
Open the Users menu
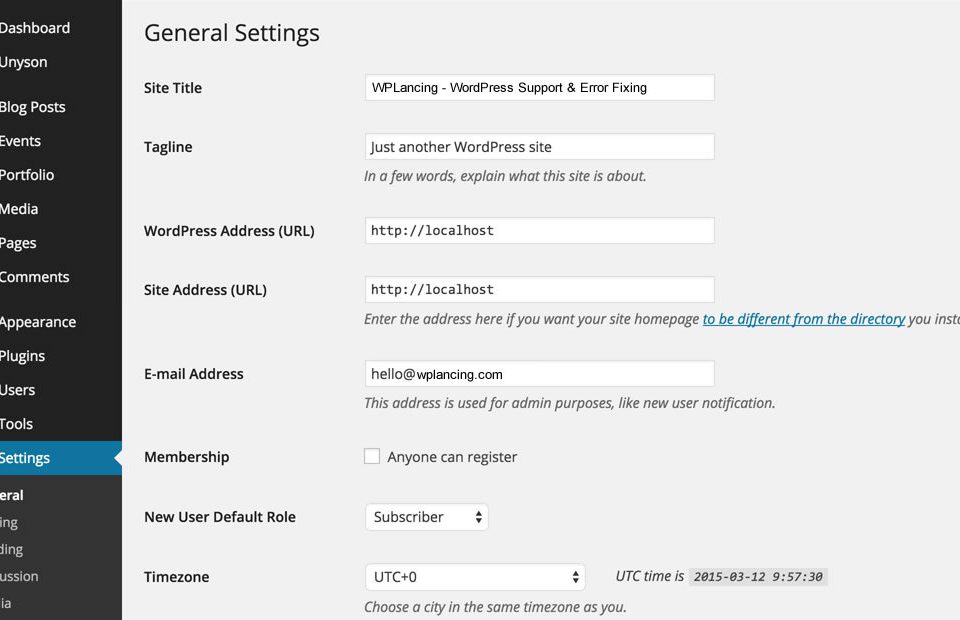click(x=18, y=390)
